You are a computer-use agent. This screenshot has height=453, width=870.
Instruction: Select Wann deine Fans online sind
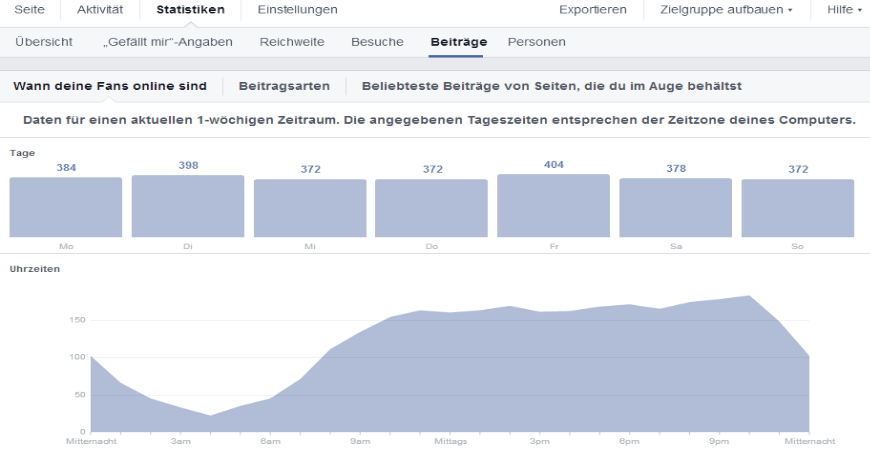point(110,87)
